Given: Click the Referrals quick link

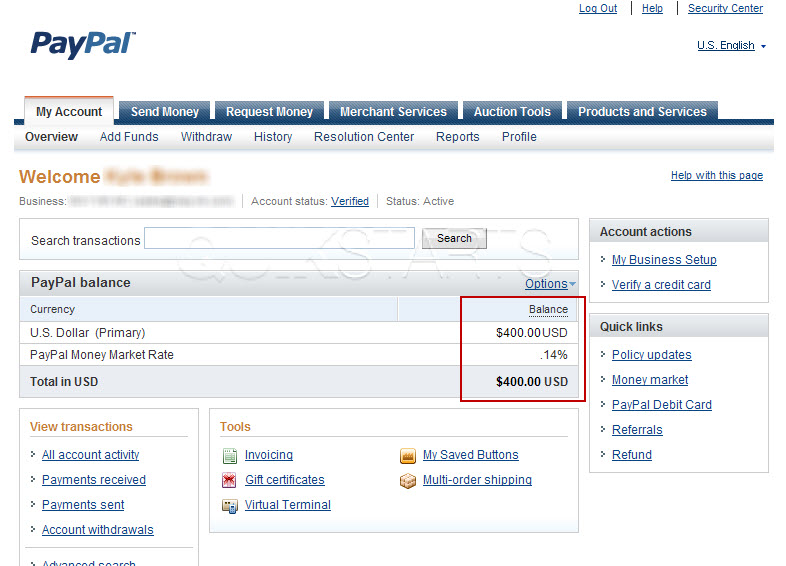Looking at the screenshot, I should [637, 430].
